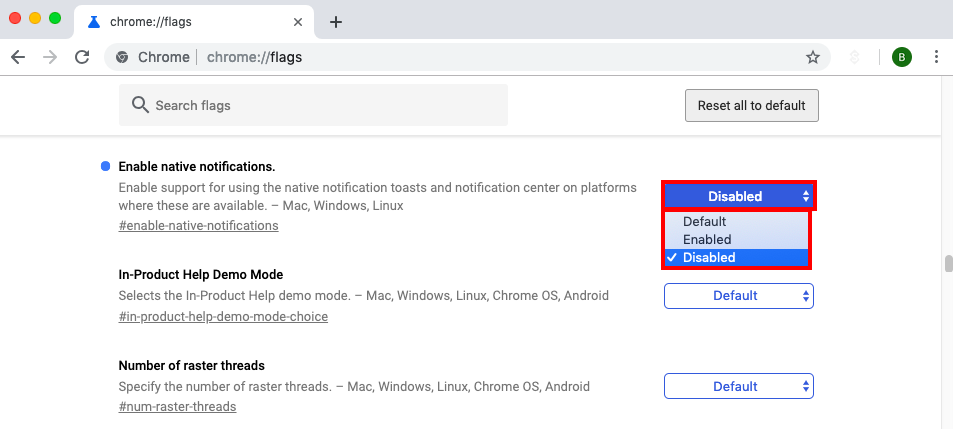
Task: Click Reset all to default button
Action: (x=752, y=105)
